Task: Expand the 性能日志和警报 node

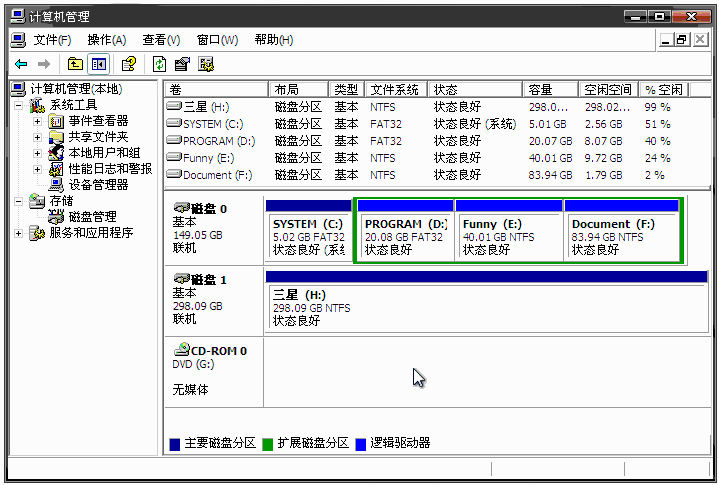Action: (38, 170)
